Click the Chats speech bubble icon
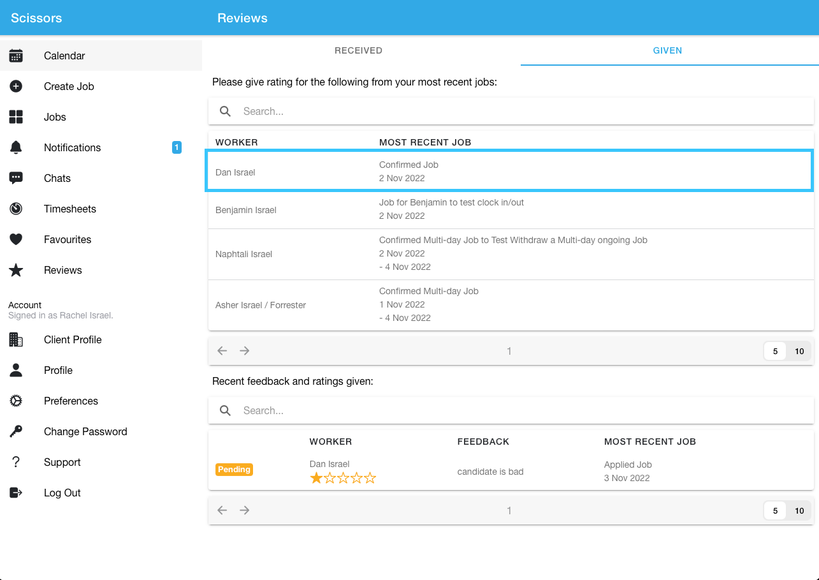 [16, 178]
